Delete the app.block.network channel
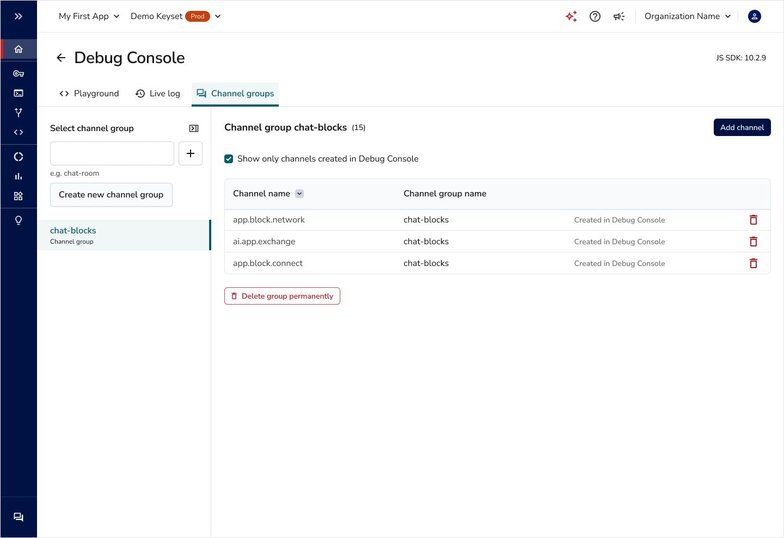This screenshot has height=538, width=784. (x=754, y=220)
